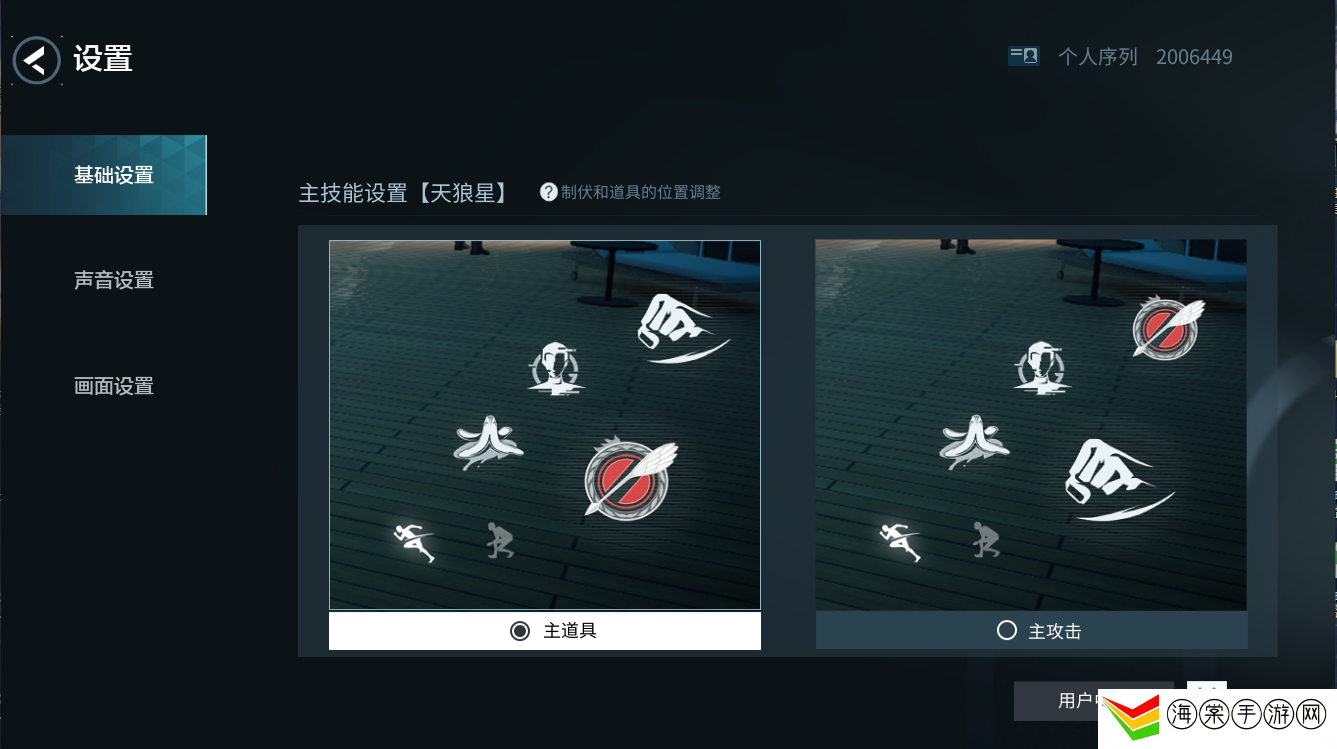This screenshot has width=1337, height=749.
Task: Choose the left skill layout preview image
Action: (545, 425)
